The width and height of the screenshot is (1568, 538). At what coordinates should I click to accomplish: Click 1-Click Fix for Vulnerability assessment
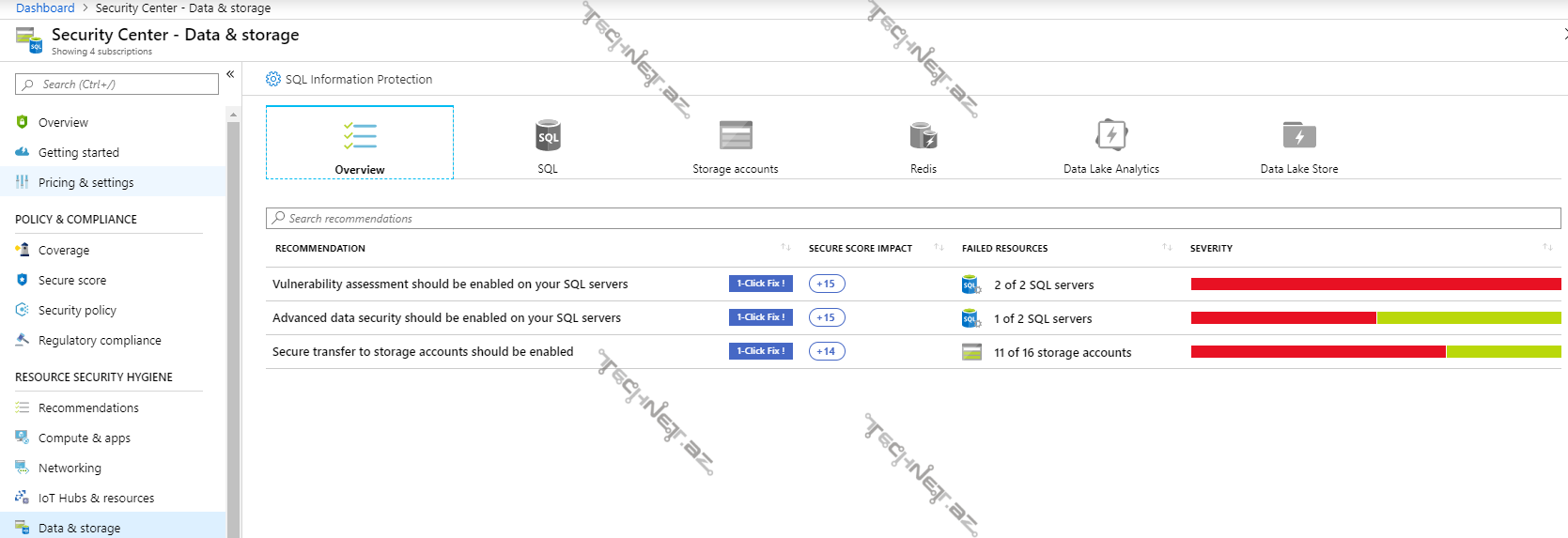(760, 284)
